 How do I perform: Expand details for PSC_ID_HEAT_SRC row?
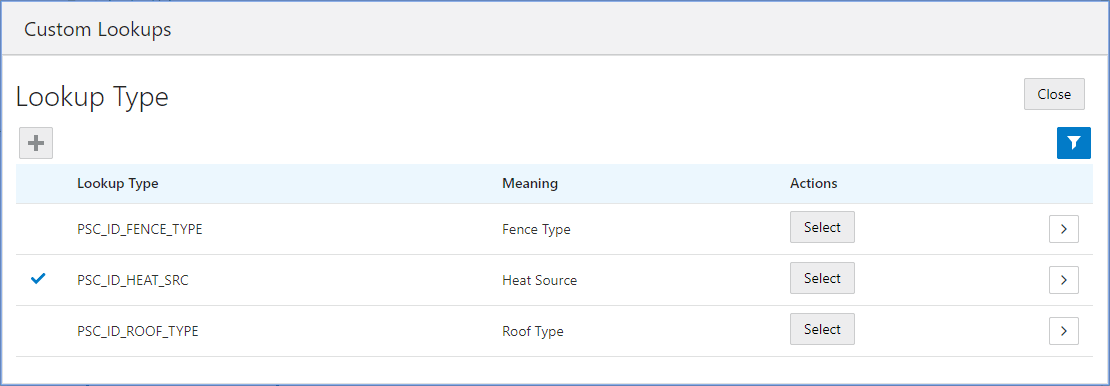click(1063, 280)
